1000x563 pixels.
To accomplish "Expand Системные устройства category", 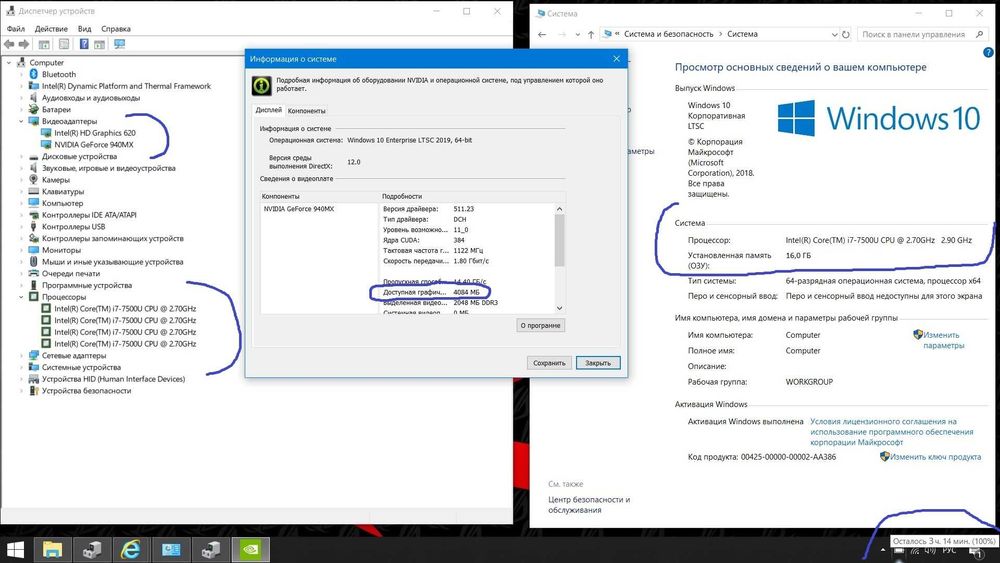I will (x=21, y=367).
